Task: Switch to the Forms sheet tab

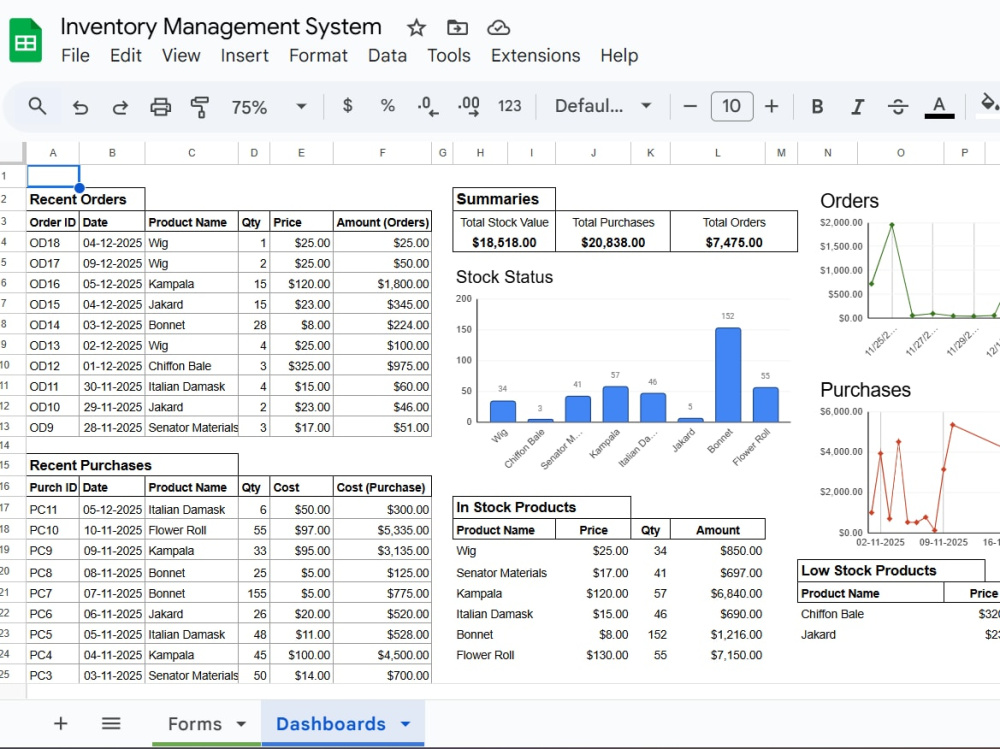Action: pyautogui.click(x=196, y=723)
